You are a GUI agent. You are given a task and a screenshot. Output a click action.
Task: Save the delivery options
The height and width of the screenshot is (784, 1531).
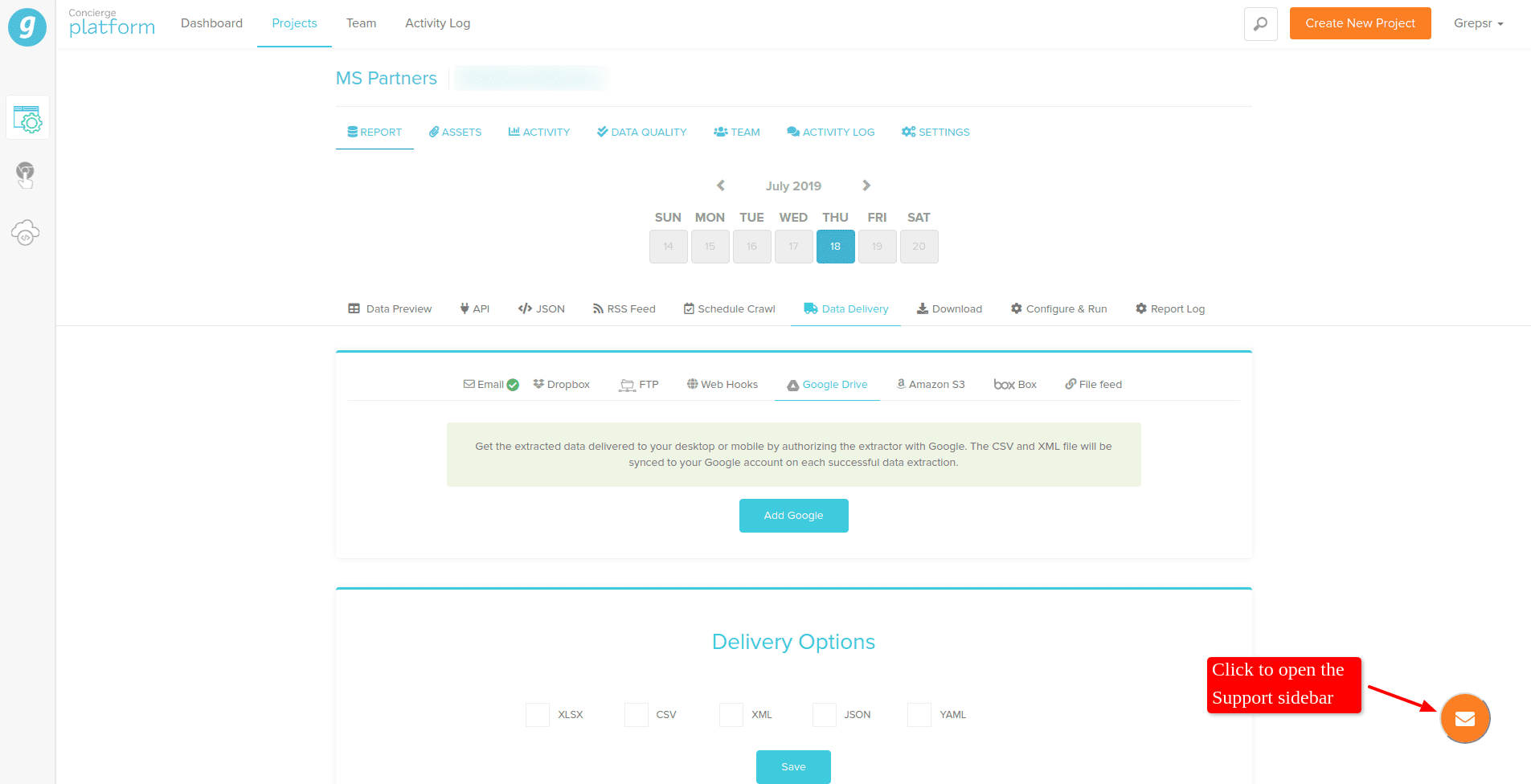pyautogui.click(x=793, y=766)
